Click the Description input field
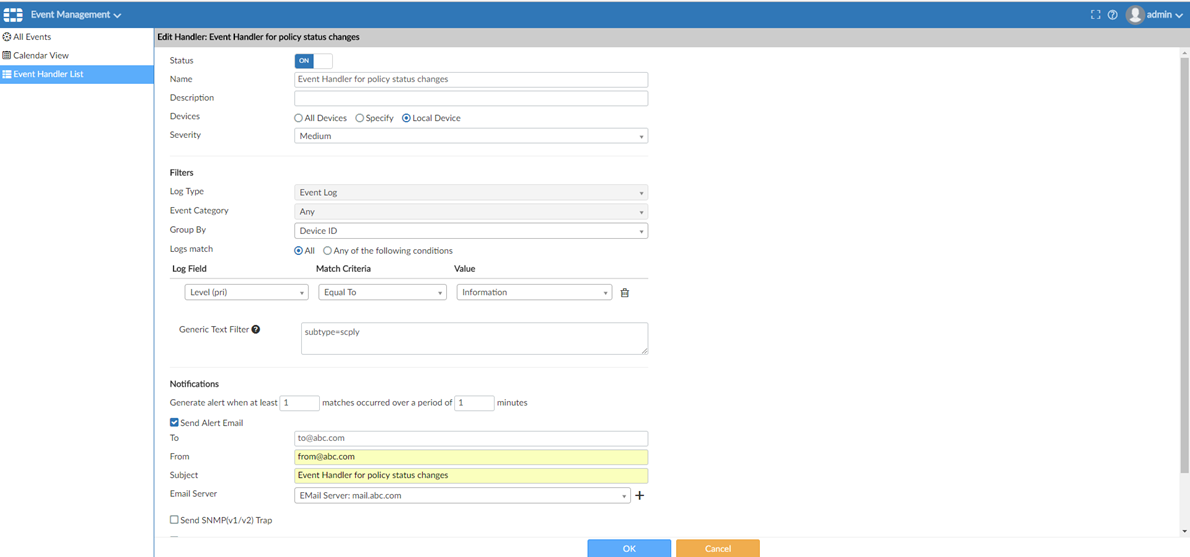The width and height of the screenshot is (1190, 557). click(x=471, y=99)
